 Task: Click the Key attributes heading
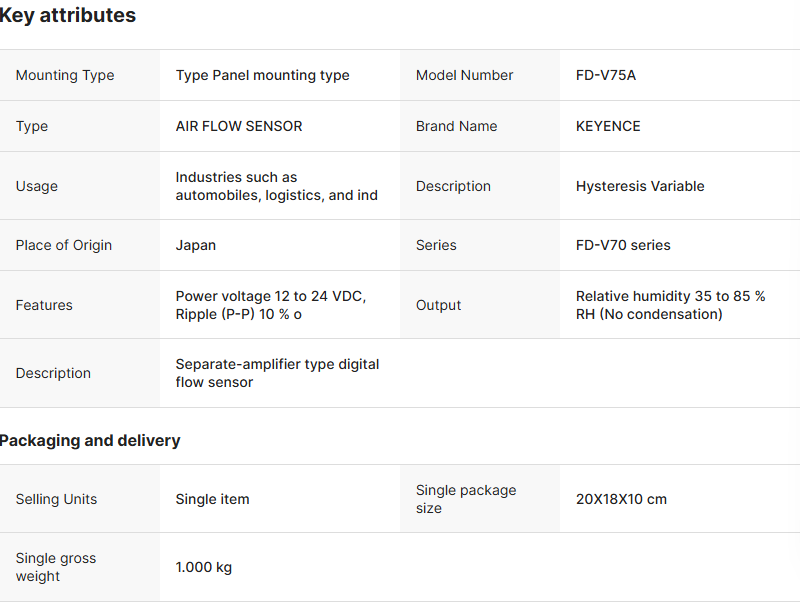68,16
